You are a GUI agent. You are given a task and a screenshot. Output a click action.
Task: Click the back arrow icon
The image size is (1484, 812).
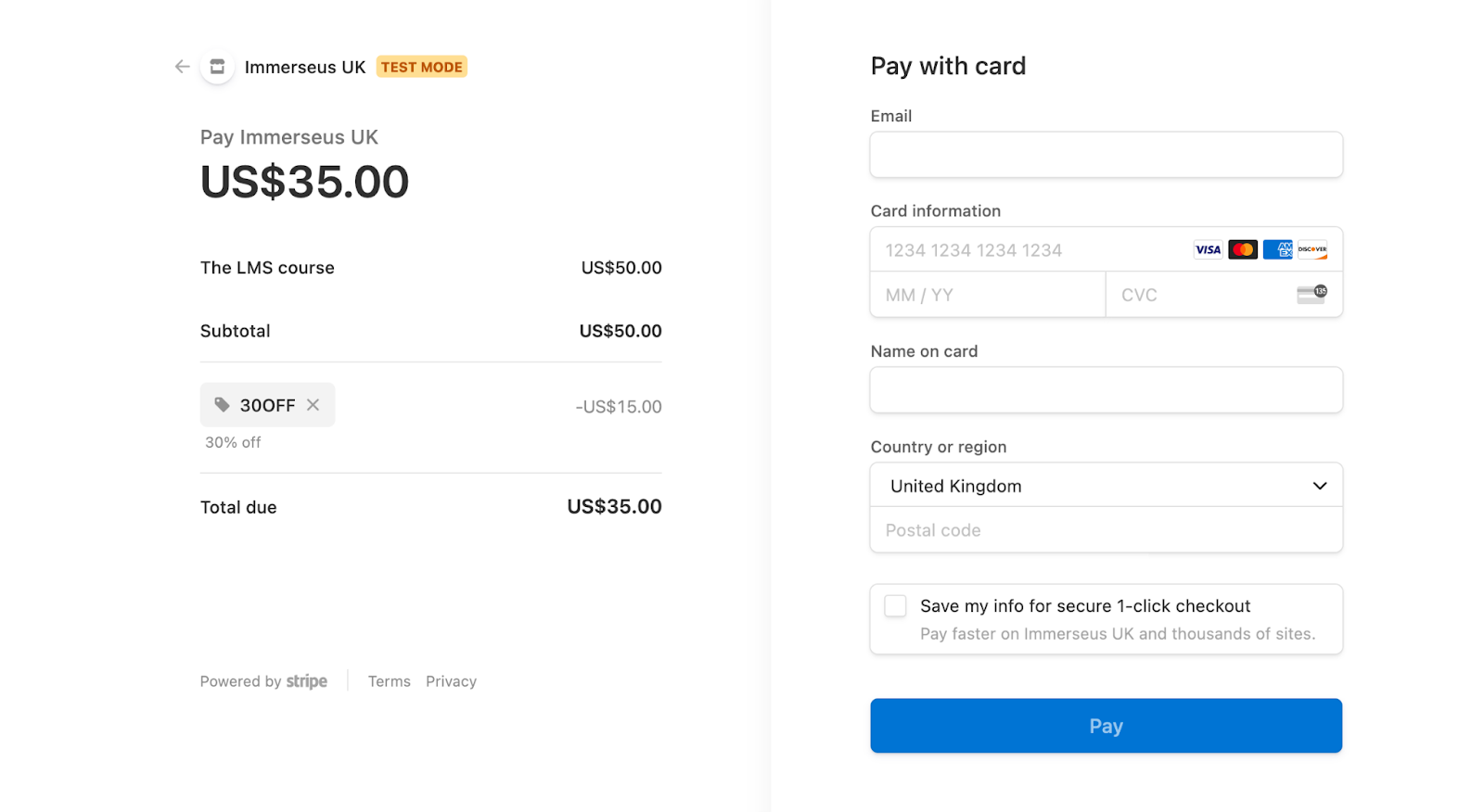[x=182, y=67]
